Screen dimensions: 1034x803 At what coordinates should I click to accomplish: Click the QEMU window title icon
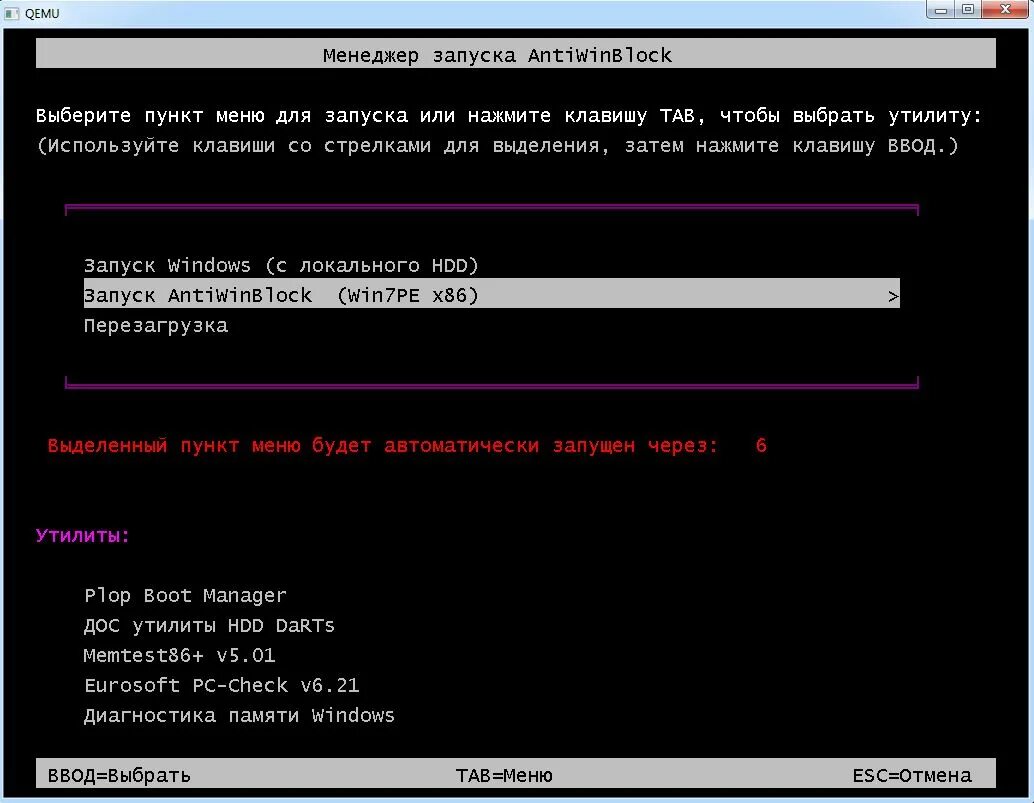tap(11, 13)
